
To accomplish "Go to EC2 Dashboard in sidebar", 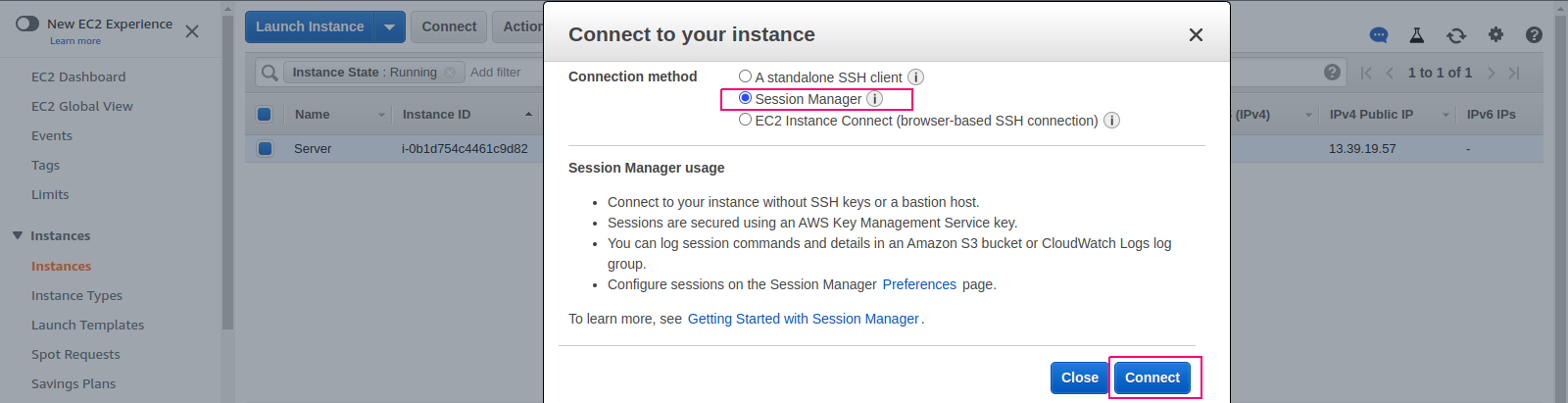I will click(78, 76).
